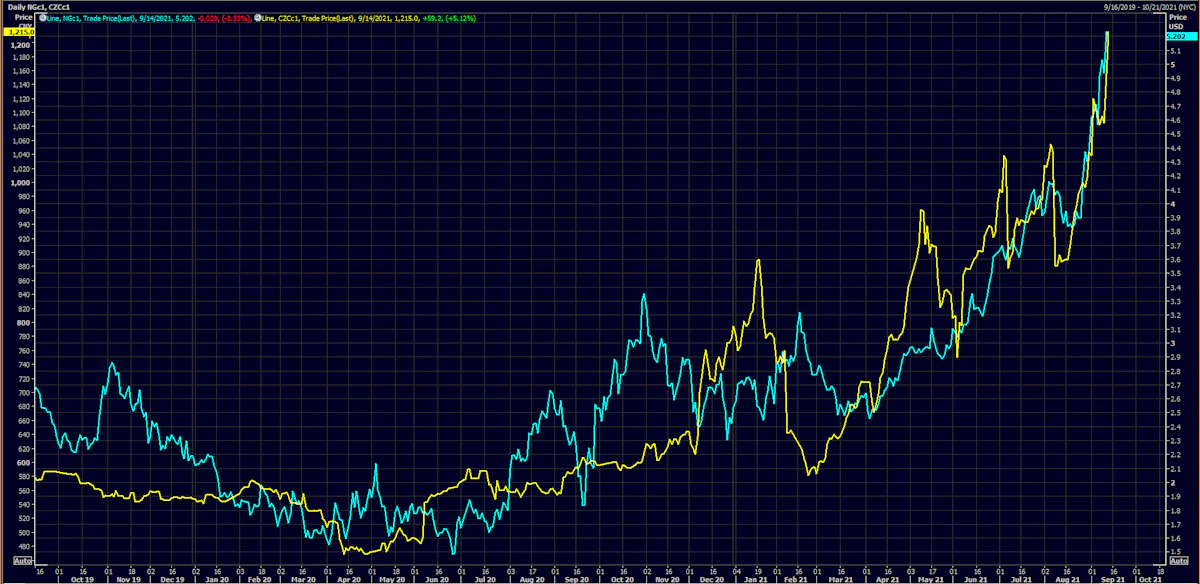Click the CZCc1 change value '+59.2, (+5.12%)'
1200x584 pixels.
click(x=448, y=18)
